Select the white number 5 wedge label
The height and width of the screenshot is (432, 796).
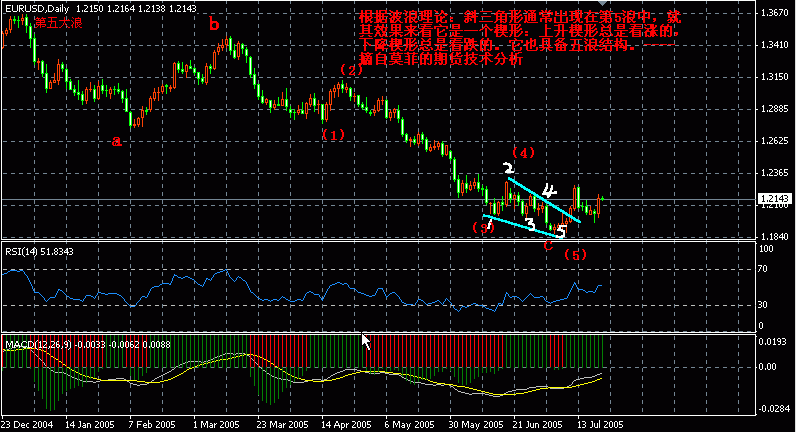(561, 231)
